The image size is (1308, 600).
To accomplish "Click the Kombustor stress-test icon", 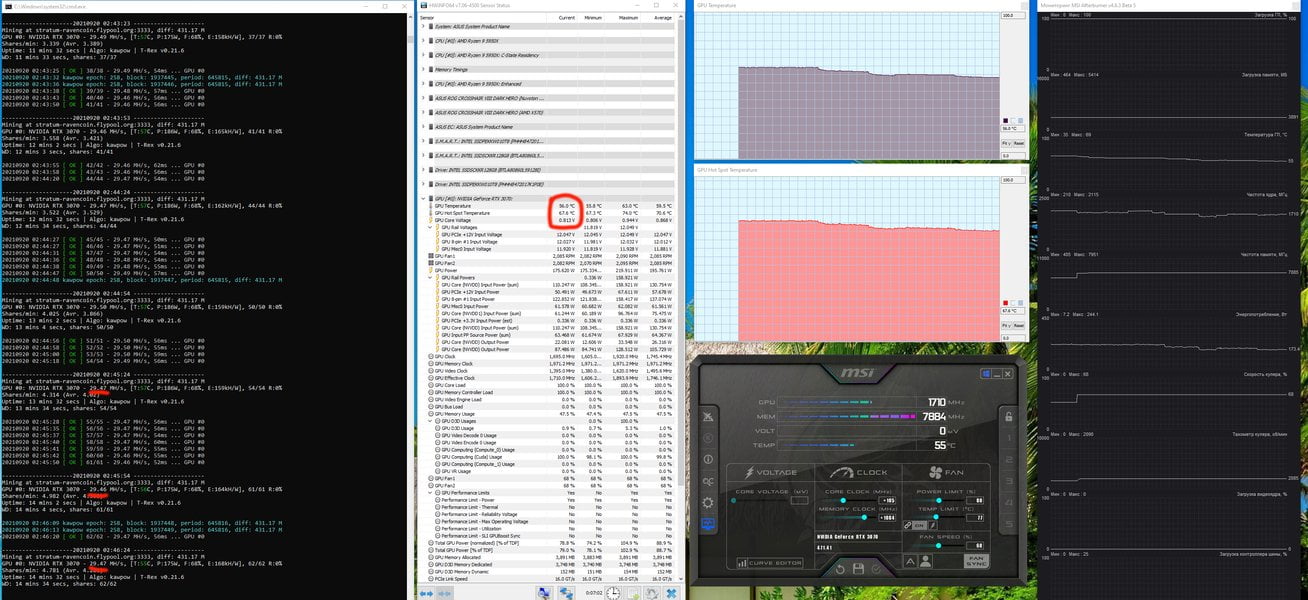I will 708,438.
